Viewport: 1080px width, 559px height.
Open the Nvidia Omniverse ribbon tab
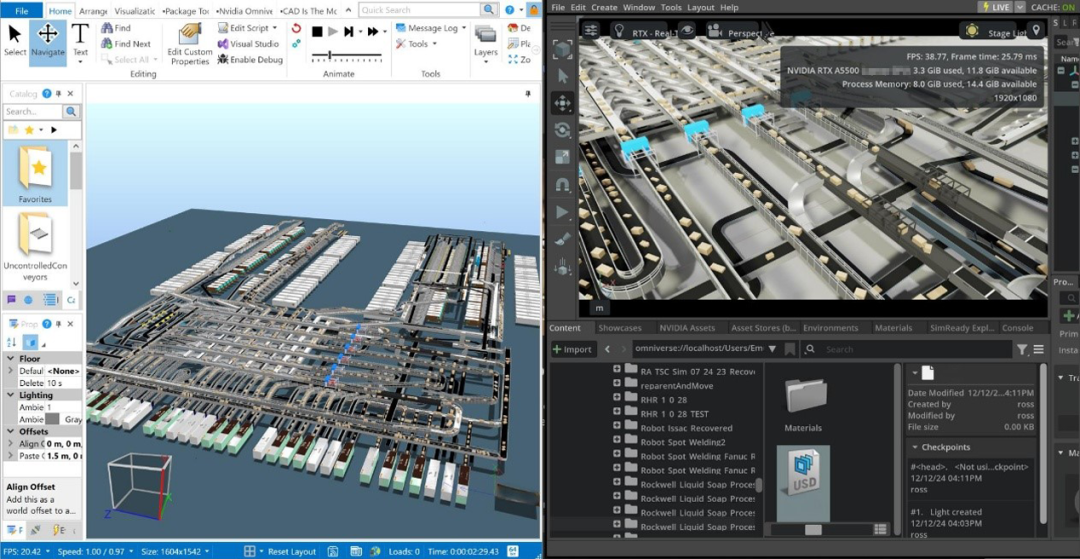[x=246, y=11]
